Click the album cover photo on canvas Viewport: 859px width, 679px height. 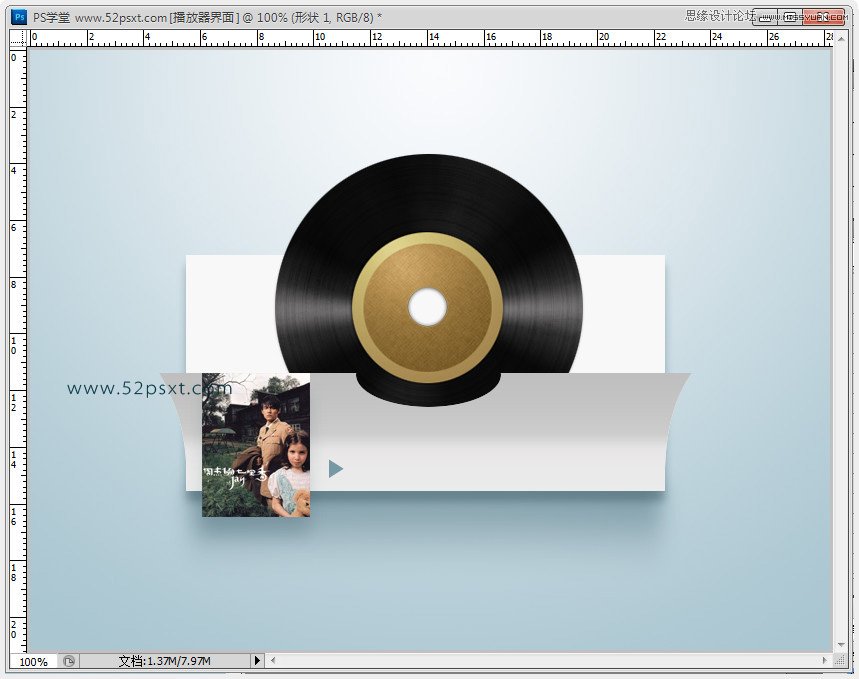coord(256,445)
